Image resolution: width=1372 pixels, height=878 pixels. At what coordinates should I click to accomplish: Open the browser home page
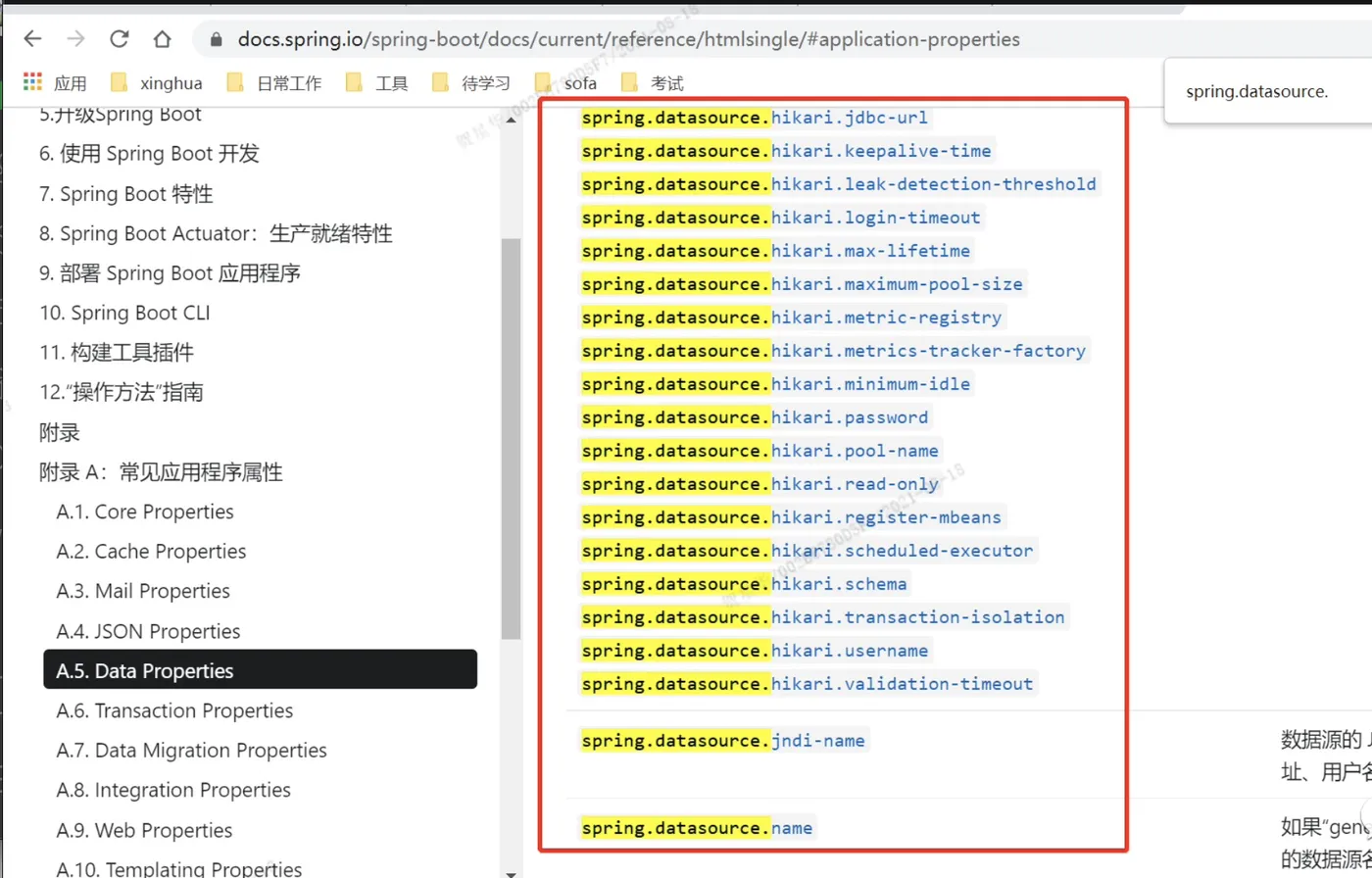coord(163,39)
